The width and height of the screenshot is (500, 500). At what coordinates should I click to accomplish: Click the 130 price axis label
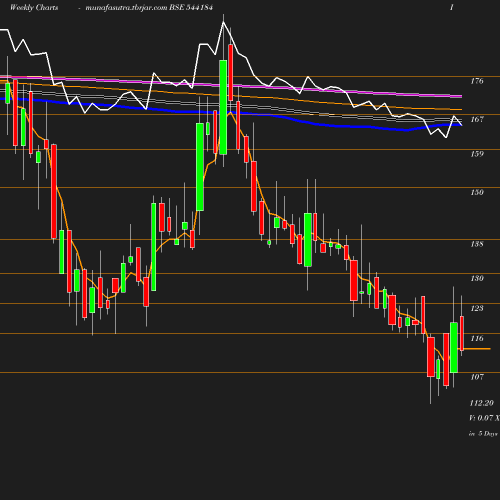coord(477,278)
